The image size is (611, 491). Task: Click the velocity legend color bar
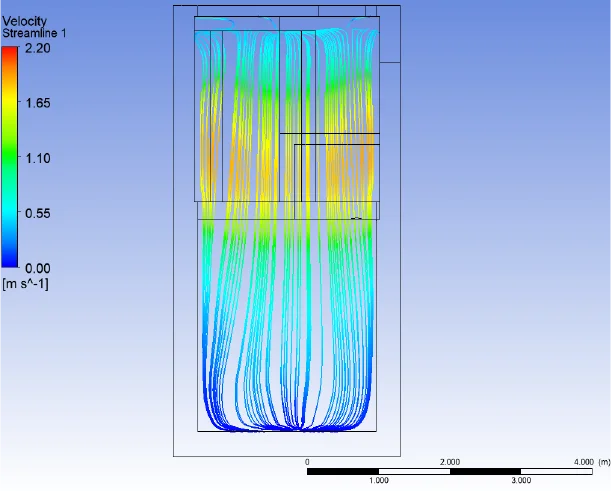click(x=10, y=157)
